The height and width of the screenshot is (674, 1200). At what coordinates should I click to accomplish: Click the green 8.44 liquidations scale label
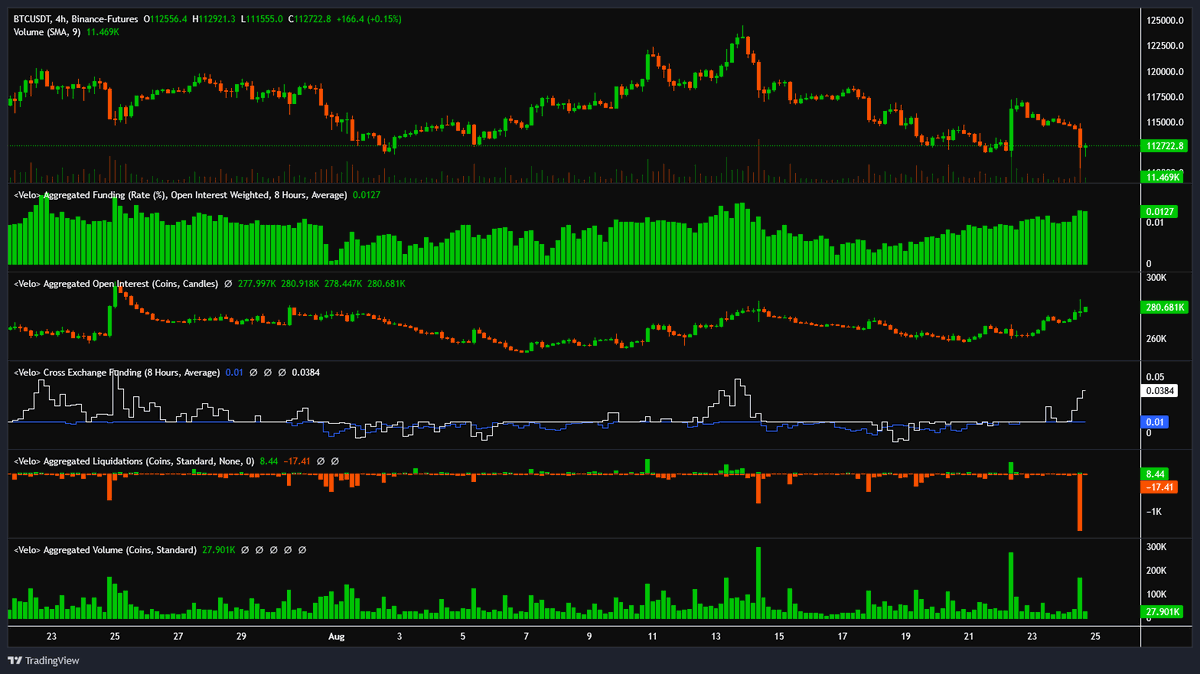(x=1154, y=473)
